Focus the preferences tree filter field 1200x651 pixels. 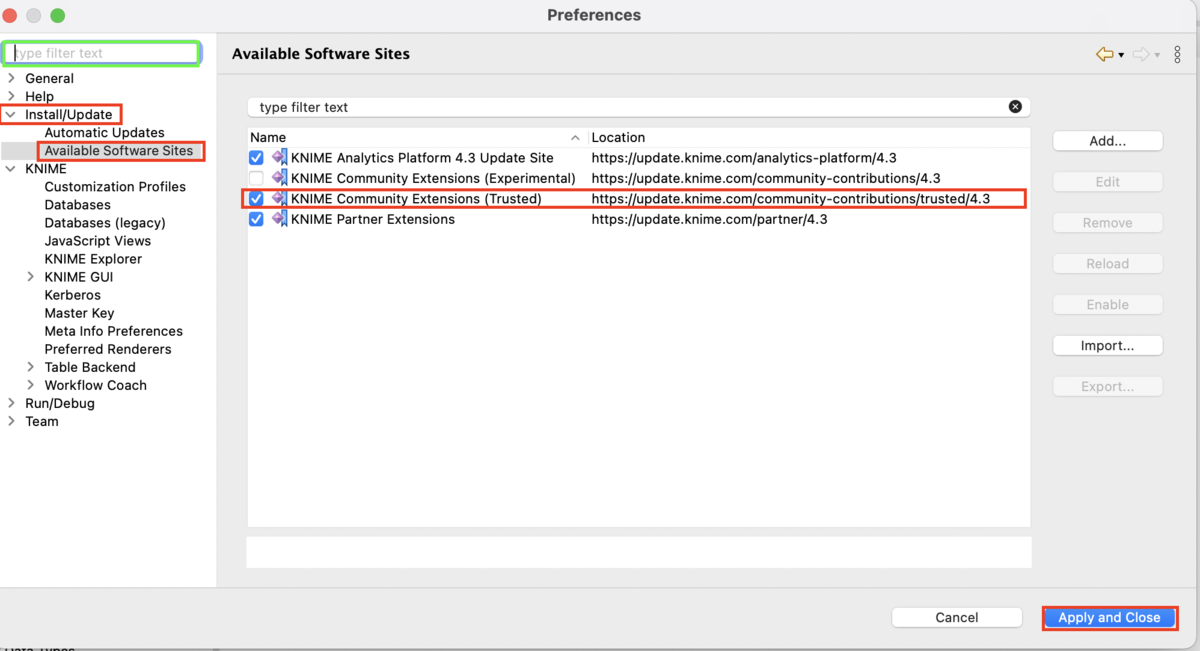click(102, 53)
